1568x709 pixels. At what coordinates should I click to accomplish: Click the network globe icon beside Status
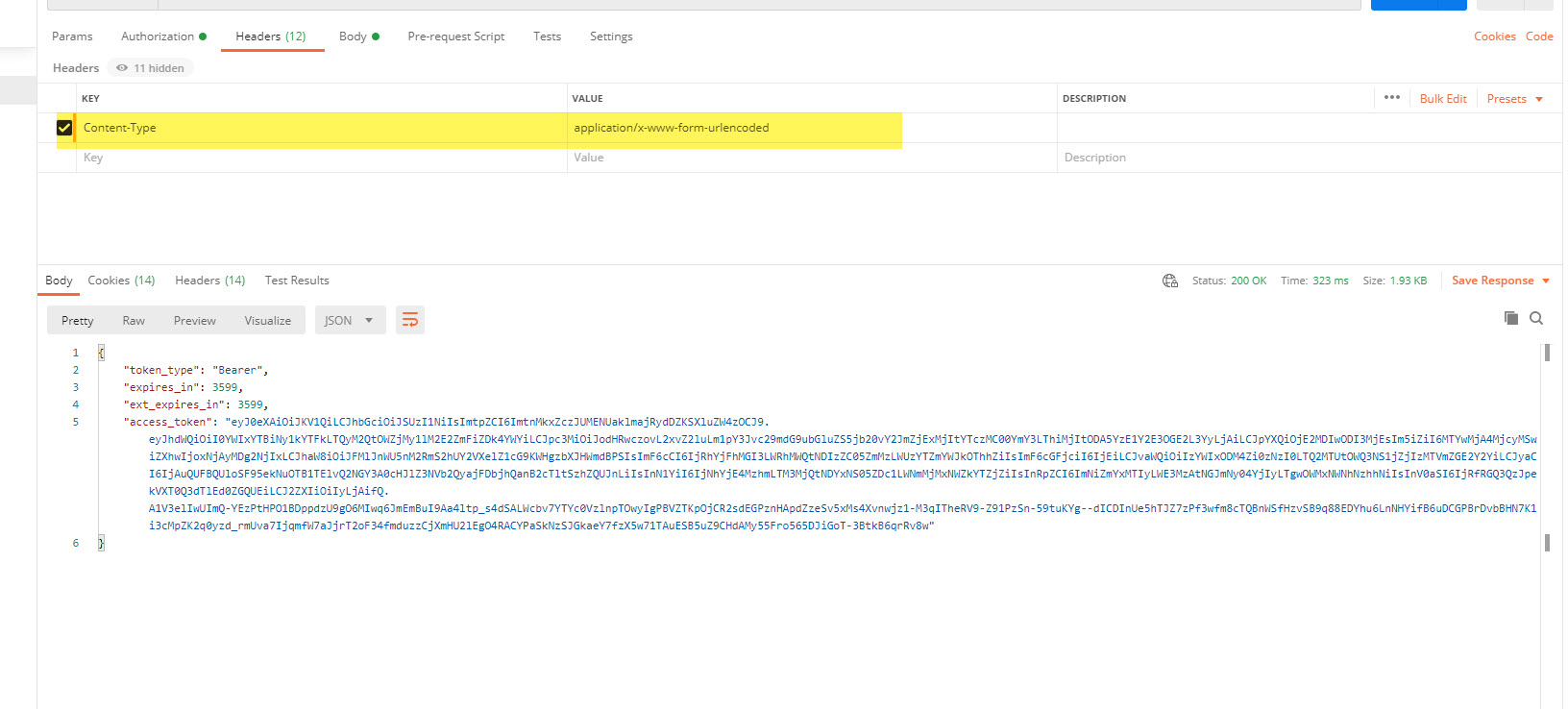[x=1169, y=281]
